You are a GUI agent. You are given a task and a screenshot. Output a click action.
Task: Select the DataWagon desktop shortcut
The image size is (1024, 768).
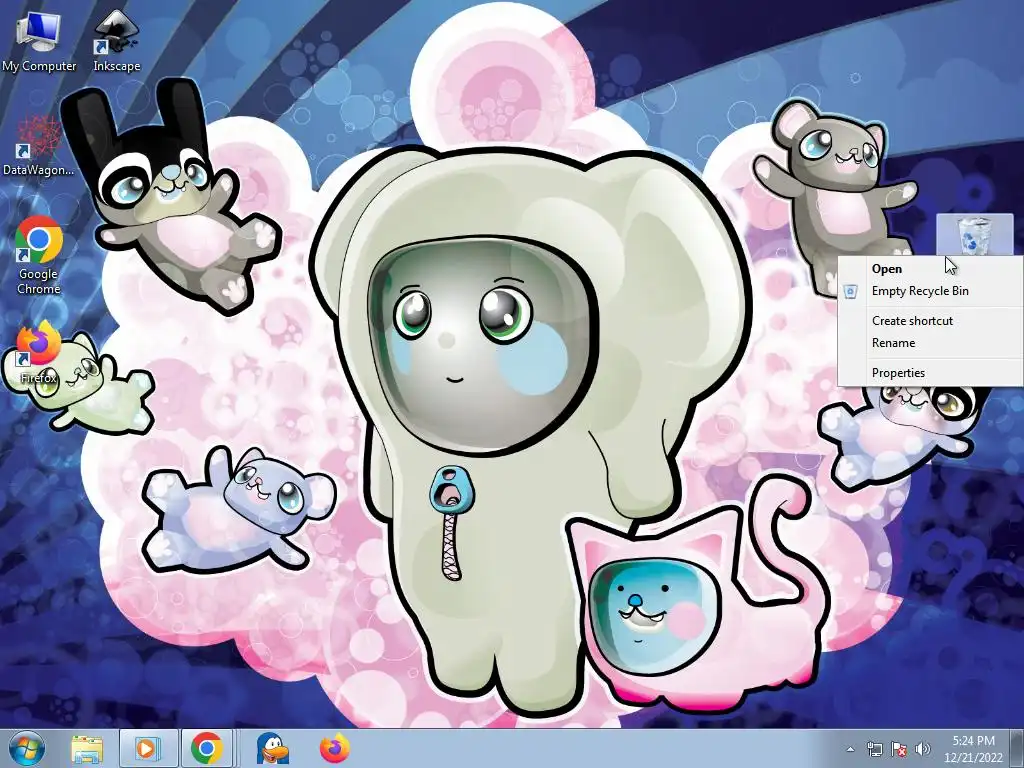pos(38,146)
